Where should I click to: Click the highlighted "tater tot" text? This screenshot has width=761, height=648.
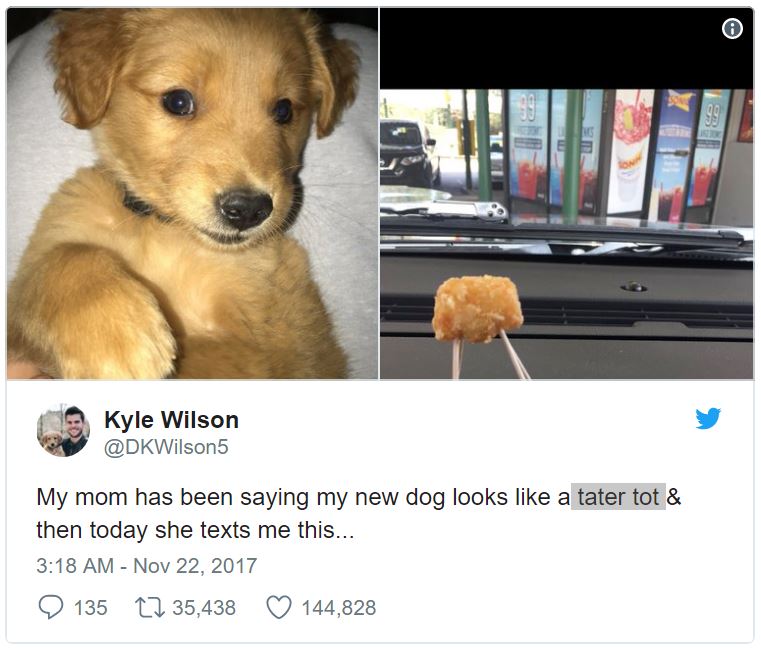point(618,497)
